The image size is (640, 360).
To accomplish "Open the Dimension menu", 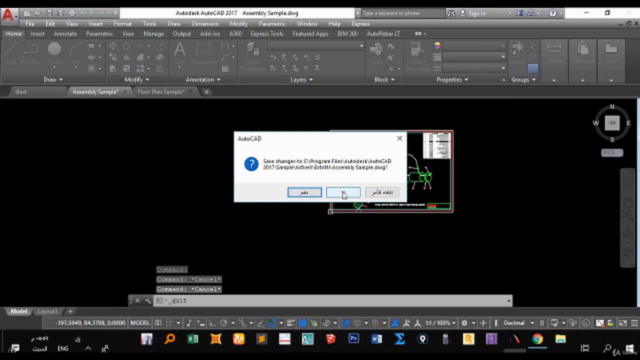I will 205,24.
